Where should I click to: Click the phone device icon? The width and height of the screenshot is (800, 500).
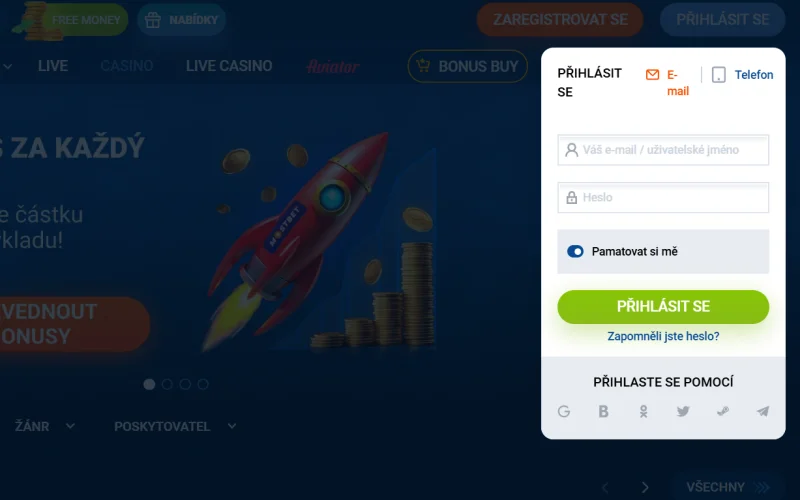coord(718,74)
